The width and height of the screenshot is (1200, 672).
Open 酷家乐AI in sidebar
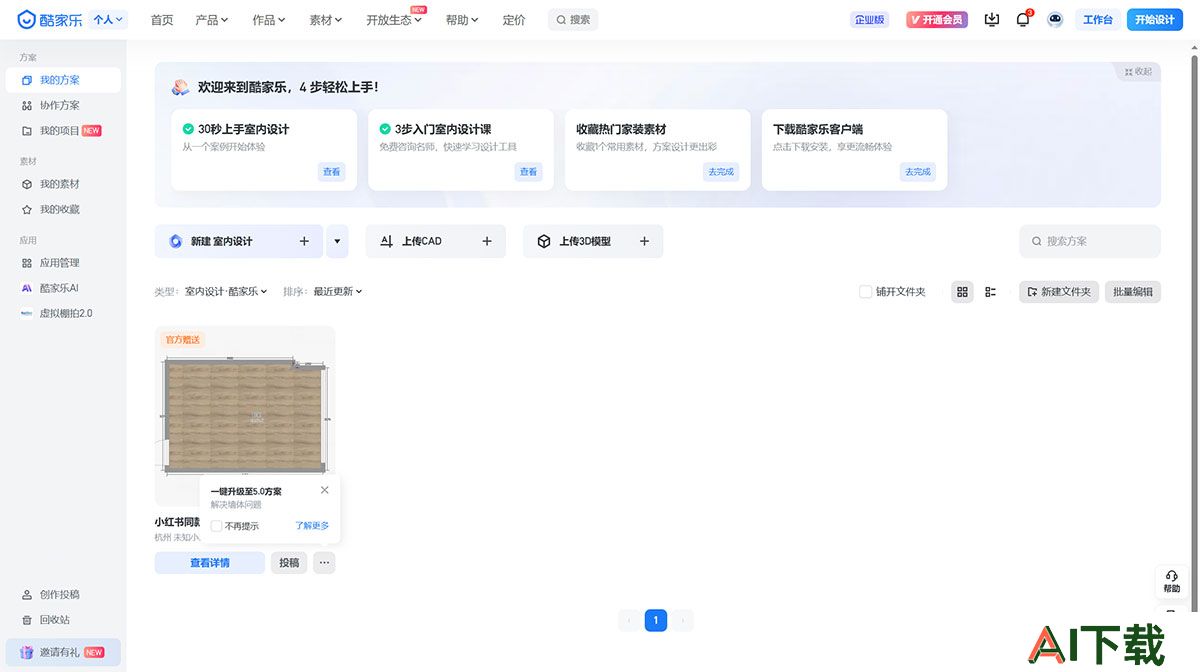pyautogui.click(x=63, y=288)
